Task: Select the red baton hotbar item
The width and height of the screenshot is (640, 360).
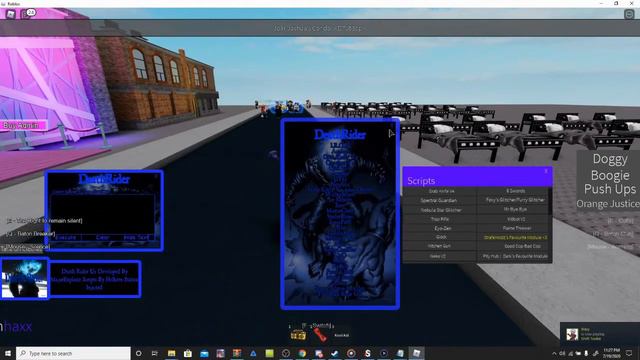Action: tap(320, 335)
